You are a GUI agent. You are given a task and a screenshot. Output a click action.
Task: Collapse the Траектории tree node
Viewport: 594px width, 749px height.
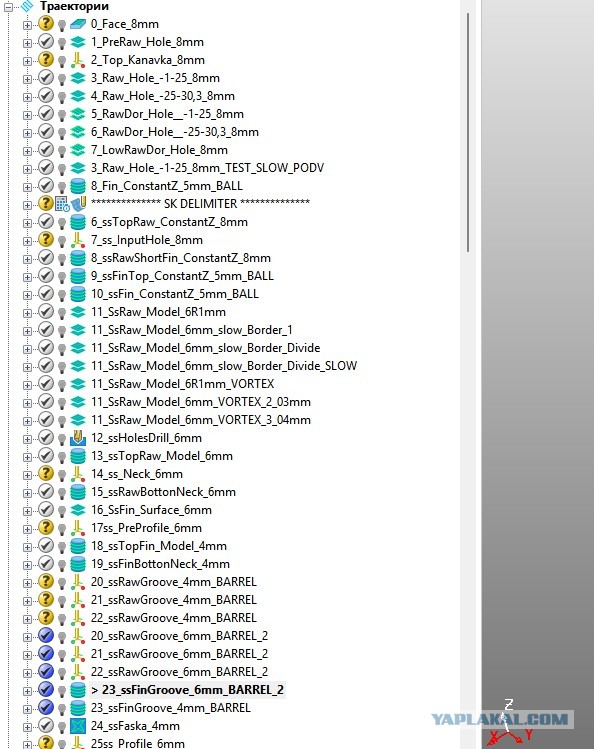point(8,7)
